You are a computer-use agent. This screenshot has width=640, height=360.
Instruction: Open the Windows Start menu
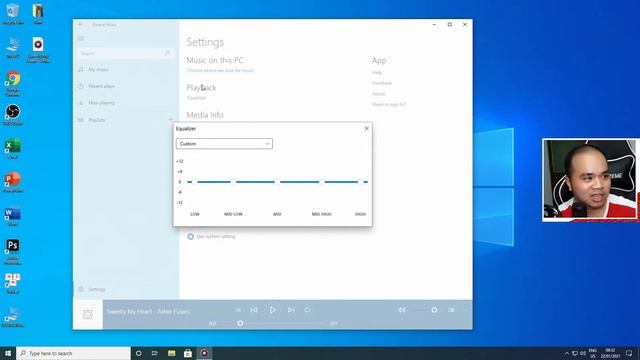point(8,353)
